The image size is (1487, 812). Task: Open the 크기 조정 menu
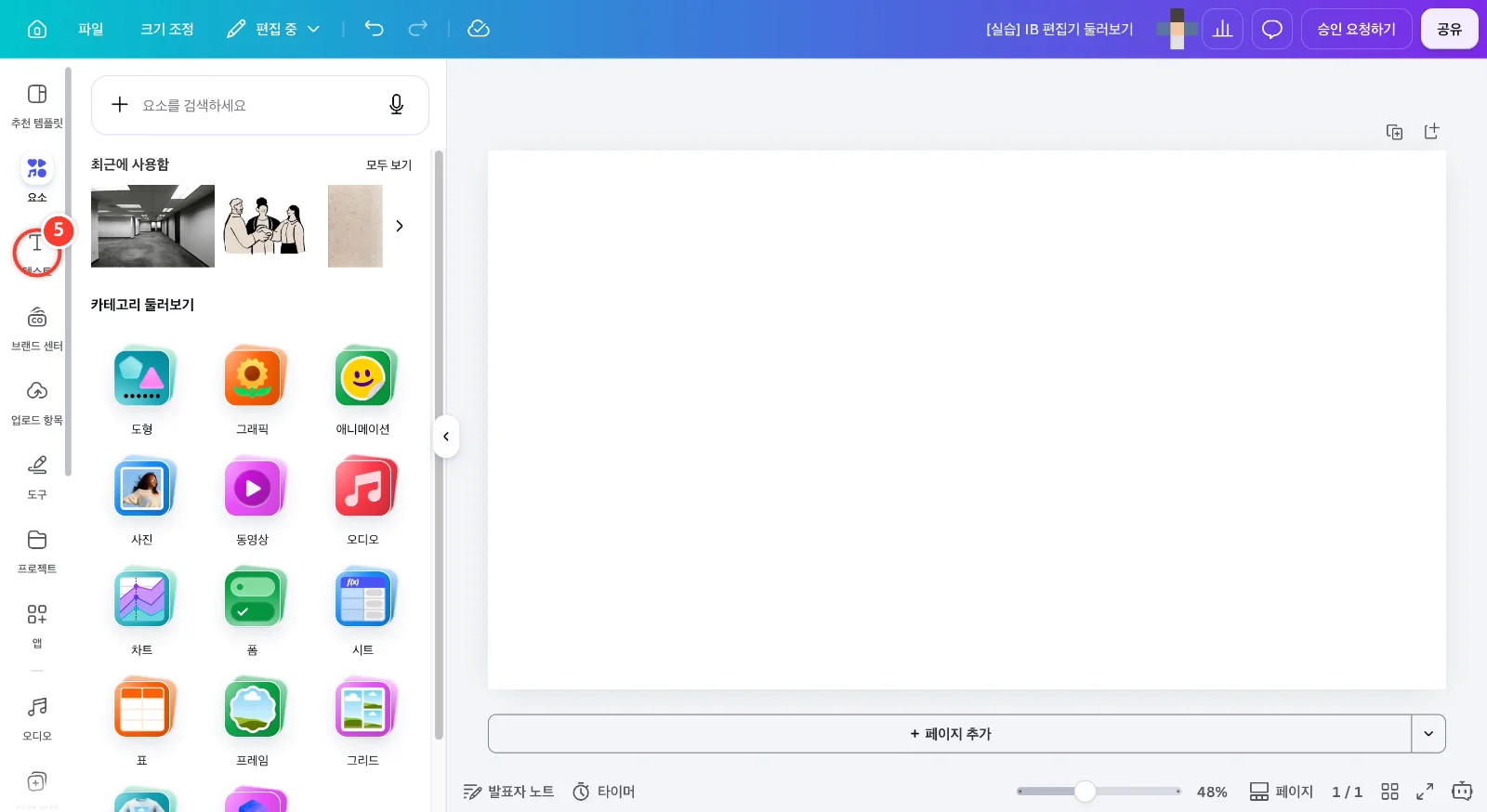tap(167, 29)
